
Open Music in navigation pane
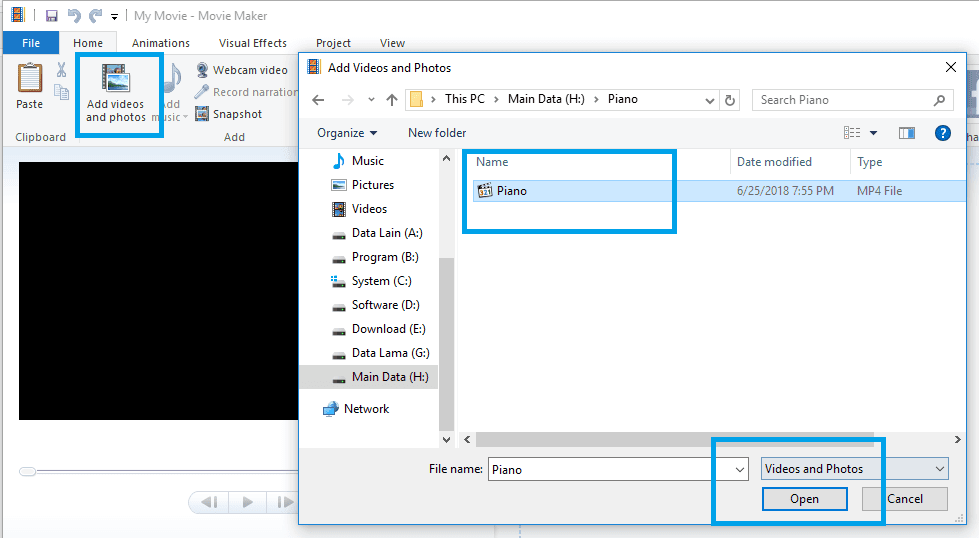(x=358, y=161)
